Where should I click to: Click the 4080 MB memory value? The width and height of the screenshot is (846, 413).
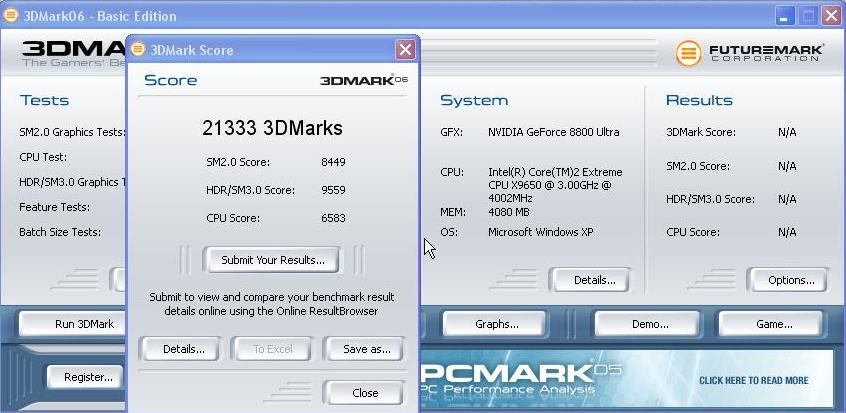tap(508, 212)
